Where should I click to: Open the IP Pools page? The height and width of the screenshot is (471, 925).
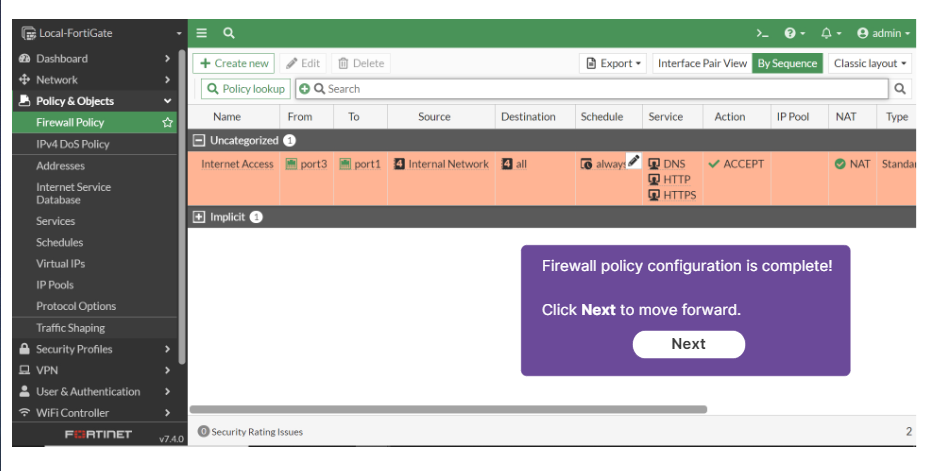pos(55,284)
